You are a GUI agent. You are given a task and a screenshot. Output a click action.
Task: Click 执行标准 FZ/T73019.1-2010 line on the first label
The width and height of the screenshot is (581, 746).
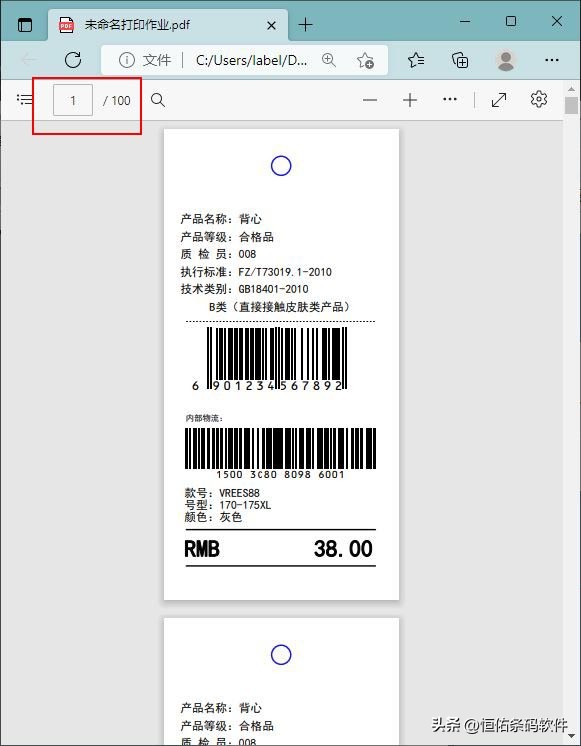[256, 272]
